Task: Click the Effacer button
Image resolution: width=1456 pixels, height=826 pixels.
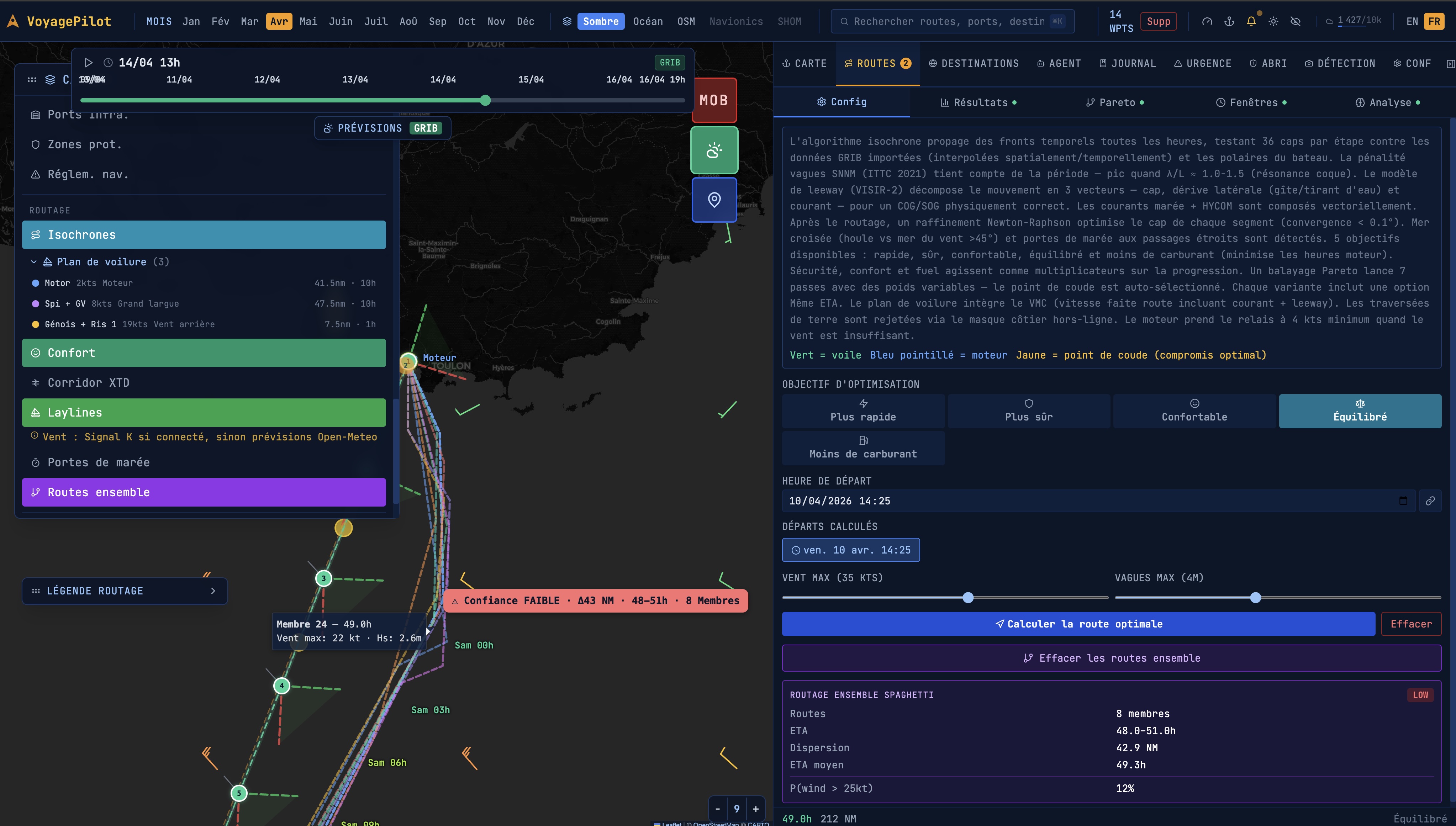Action: tap(1411, 624)
